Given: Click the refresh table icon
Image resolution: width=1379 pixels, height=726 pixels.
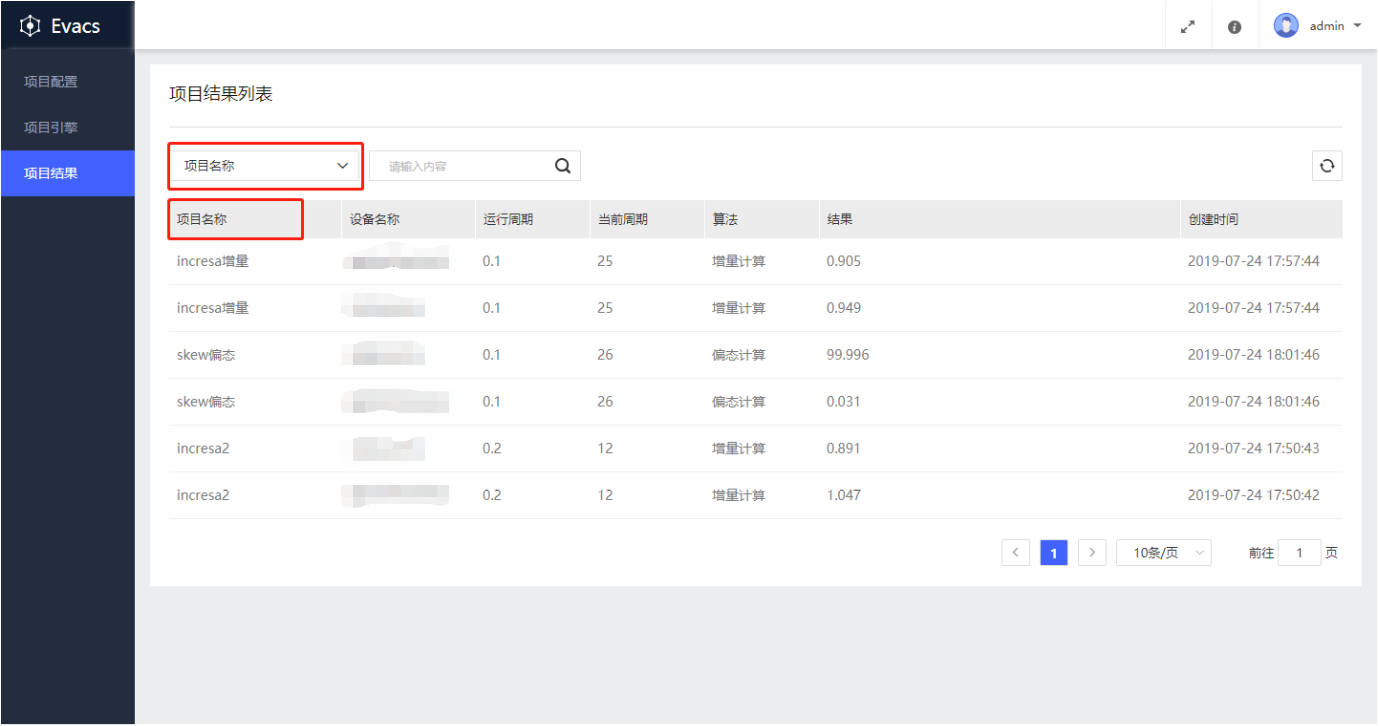Looking at the screenshot, I should [x=1327, y=166].
